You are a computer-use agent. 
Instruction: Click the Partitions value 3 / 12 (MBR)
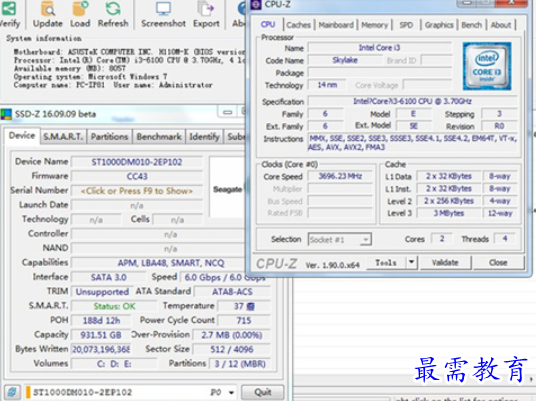240,363
